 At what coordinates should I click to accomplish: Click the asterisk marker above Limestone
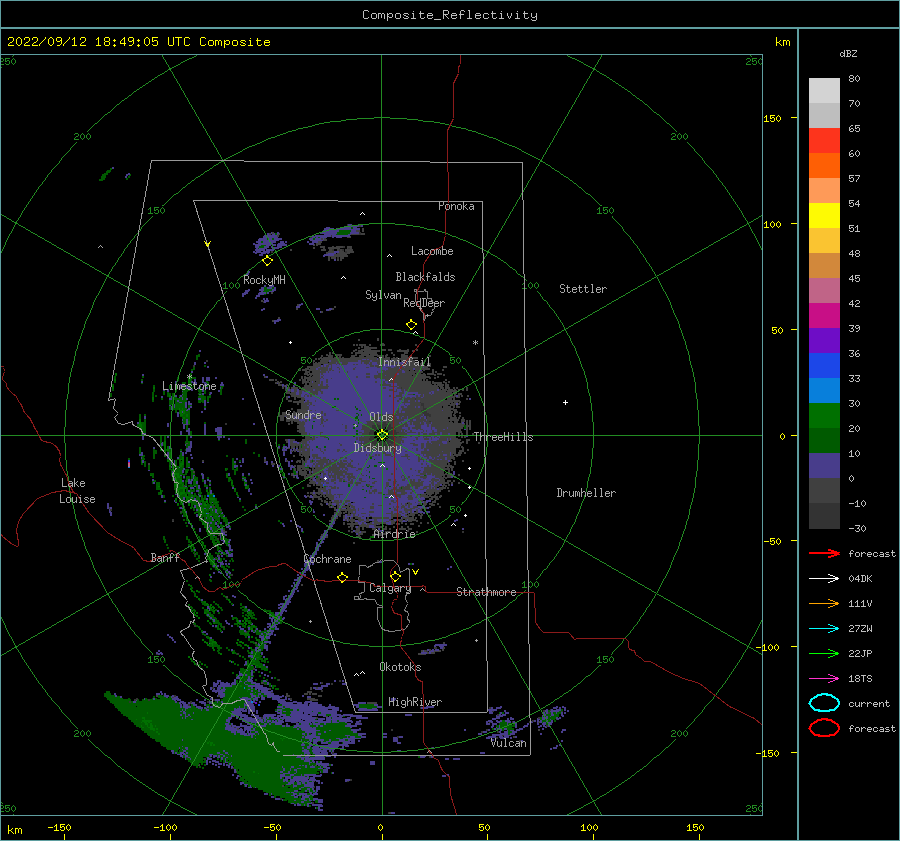189,377
